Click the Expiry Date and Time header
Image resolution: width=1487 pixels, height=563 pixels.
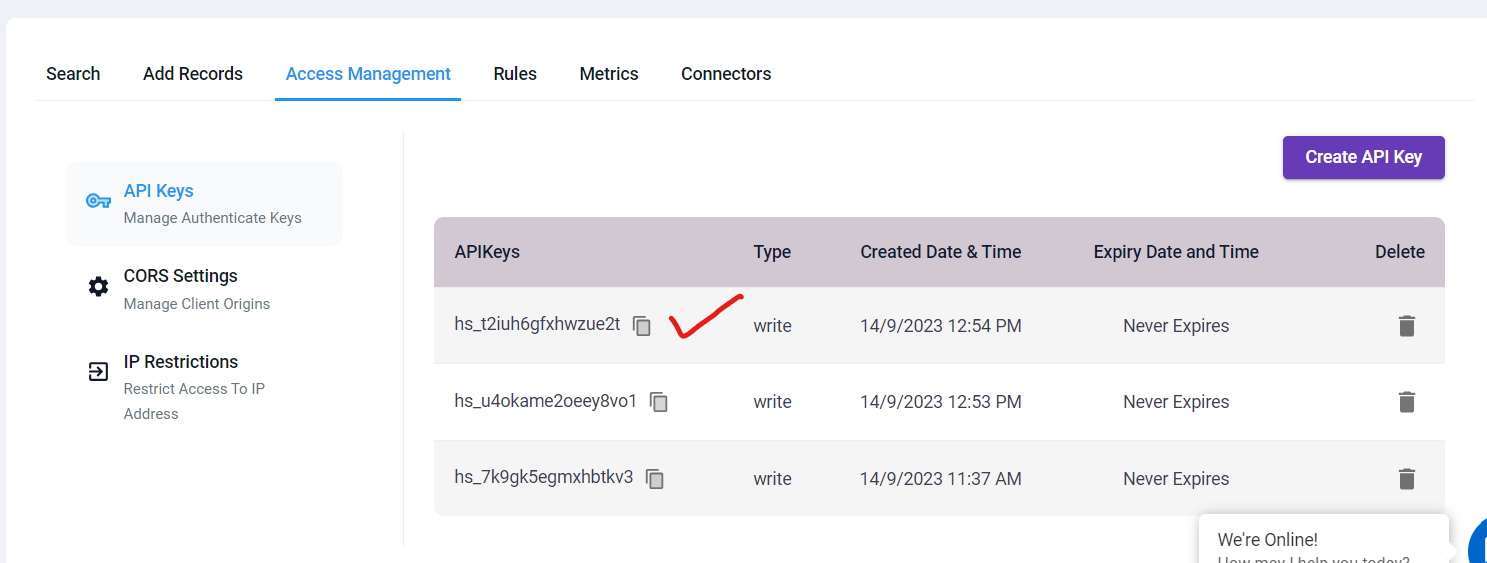coord(1176,252)
